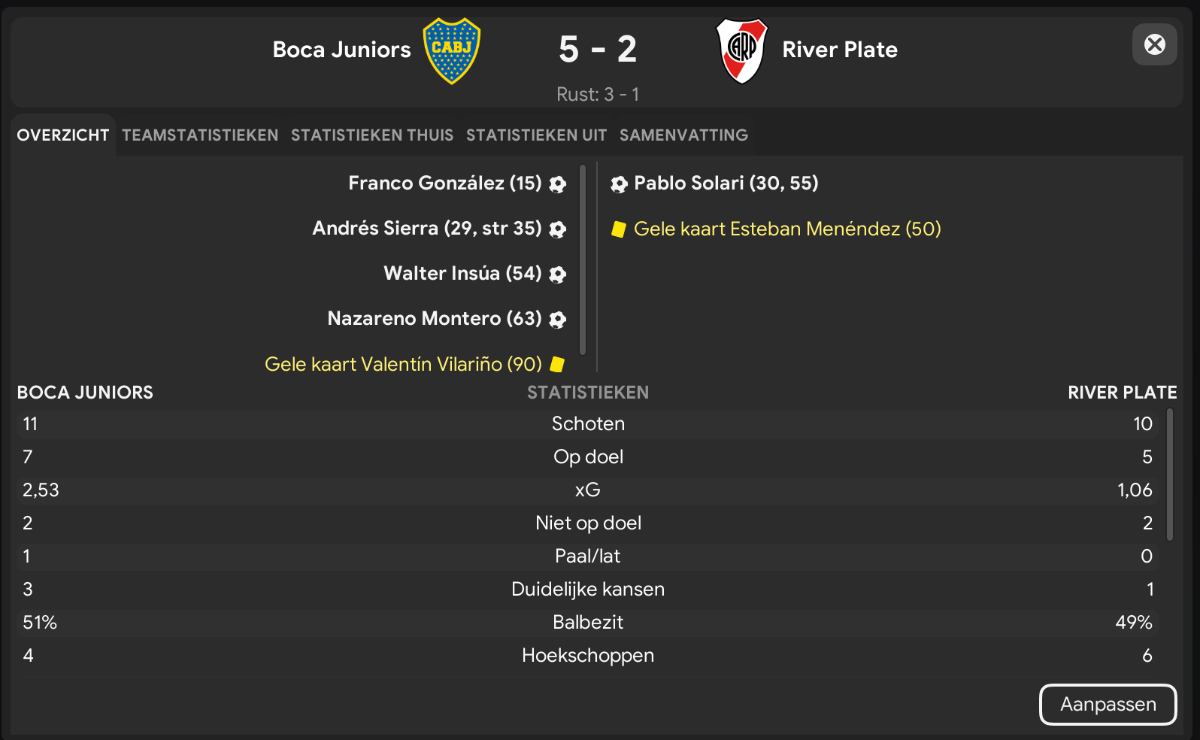Open the Statistieken Uit tab
Viewport: 1200px width, 740px height.
coord(536,135)
